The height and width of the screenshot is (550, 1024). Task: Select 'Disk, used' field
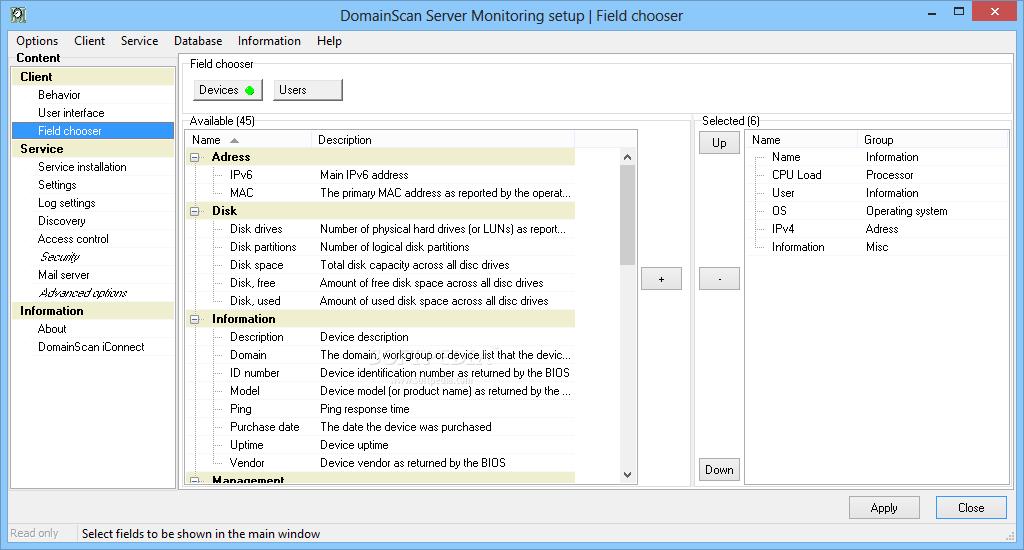pos(255,300)
